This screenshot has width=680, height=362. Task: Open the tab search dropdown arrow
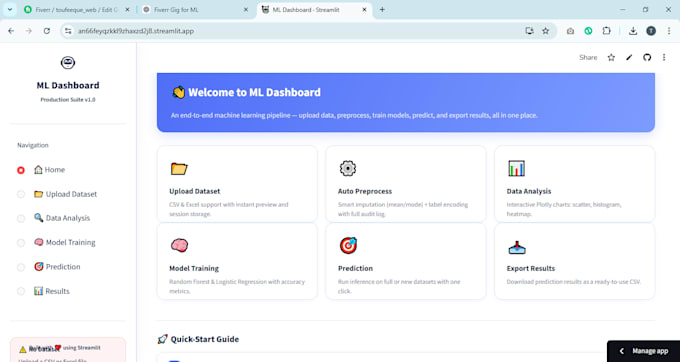point(10,10)
